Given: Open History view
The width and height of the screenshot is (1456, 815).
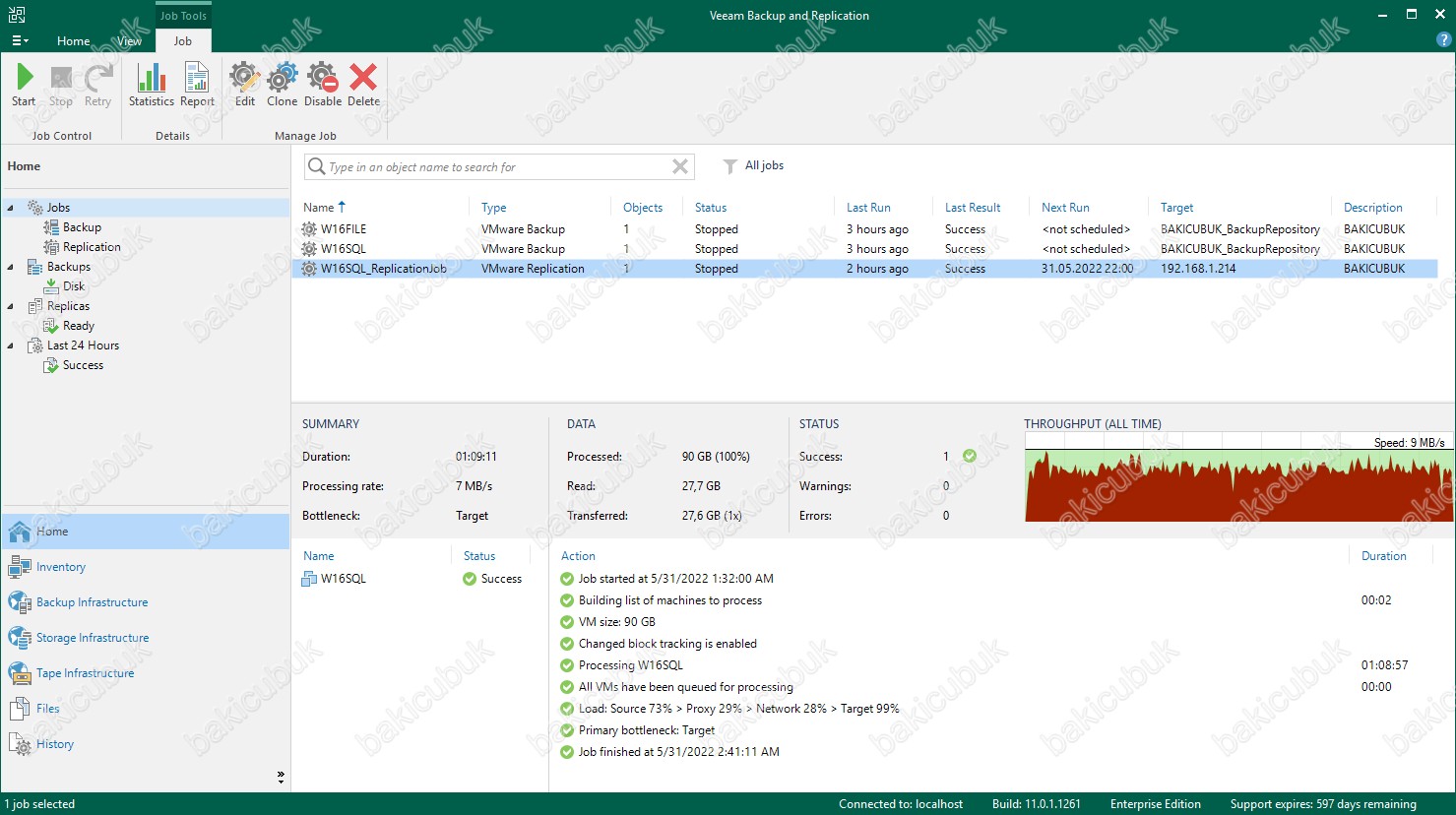Looking at the screenshot, I should [55, 744].
